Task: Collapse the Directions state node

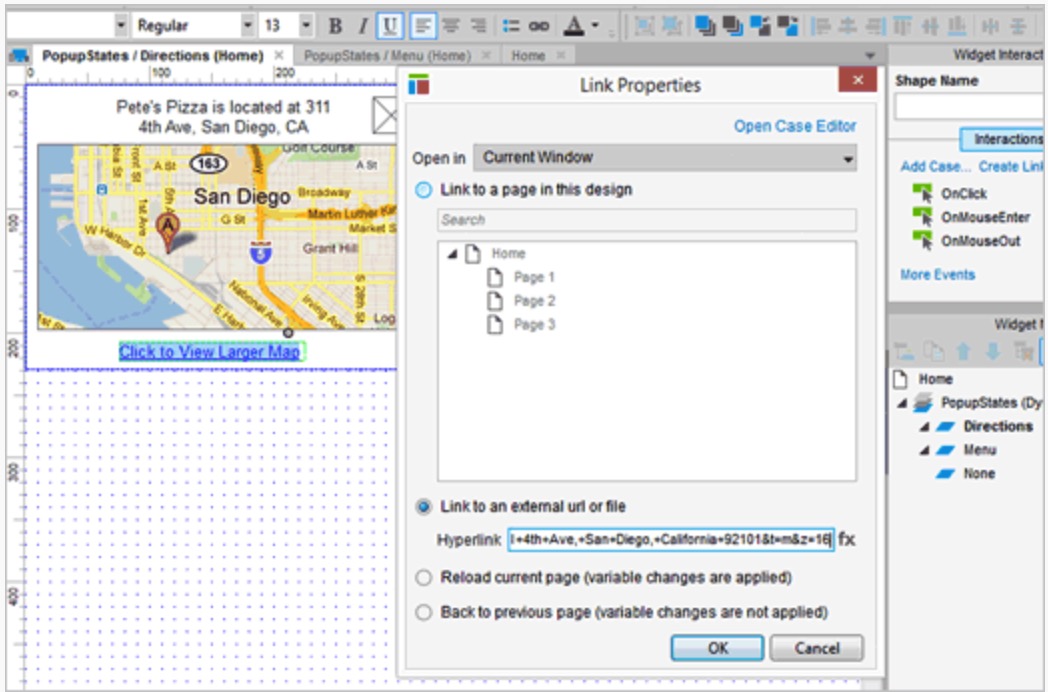Action: (924, 427)
